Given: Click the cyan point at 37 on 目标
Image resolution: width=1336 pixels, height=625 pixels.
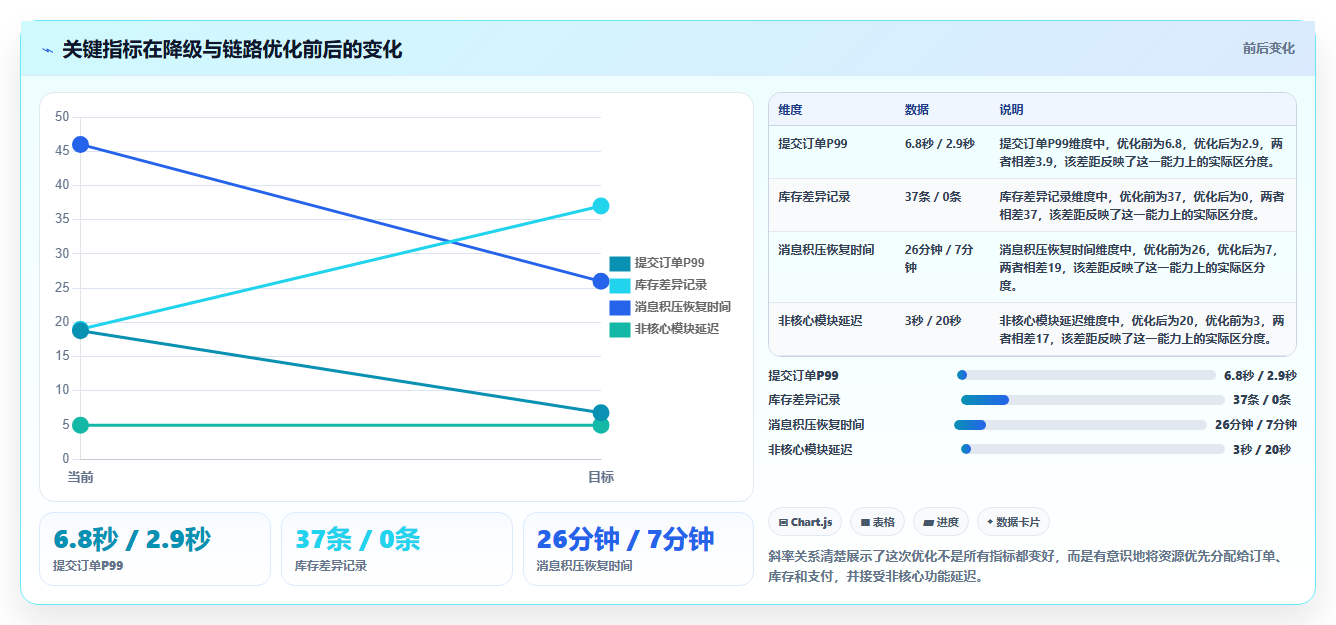Looking at the screenshot, I should pyautogui.click(x=601, y=206).
